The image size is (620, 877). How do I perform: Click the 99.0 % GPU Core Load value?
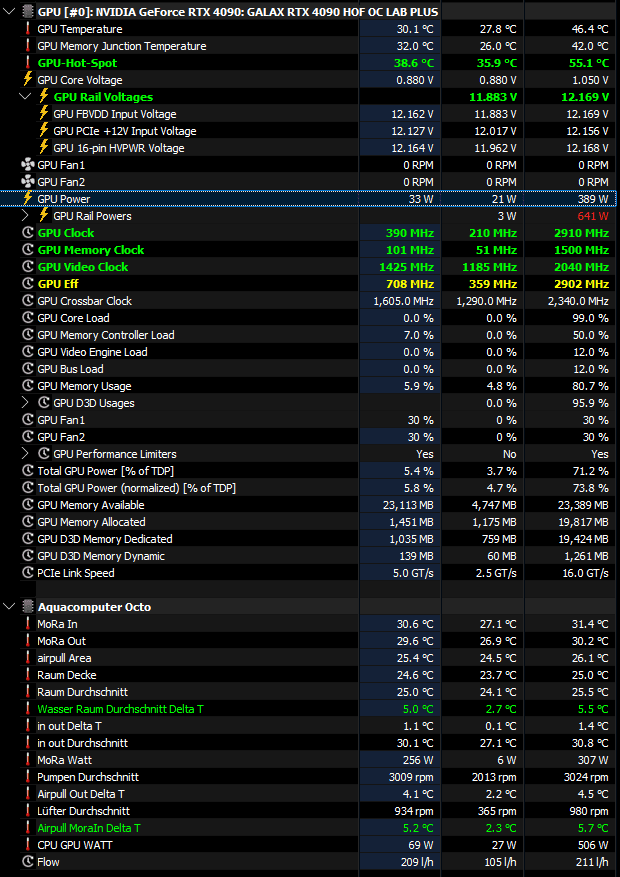[591, 318]
